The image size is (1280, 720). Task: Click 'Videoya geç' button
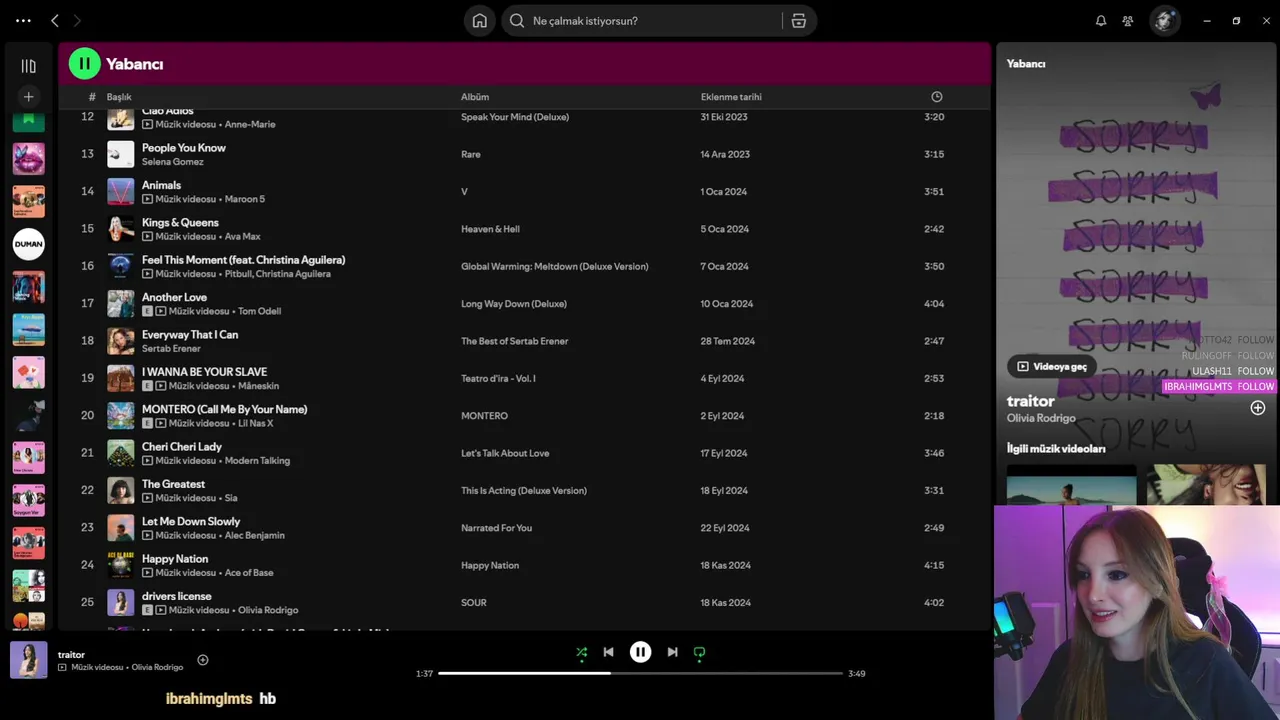tap(1052, 367)
